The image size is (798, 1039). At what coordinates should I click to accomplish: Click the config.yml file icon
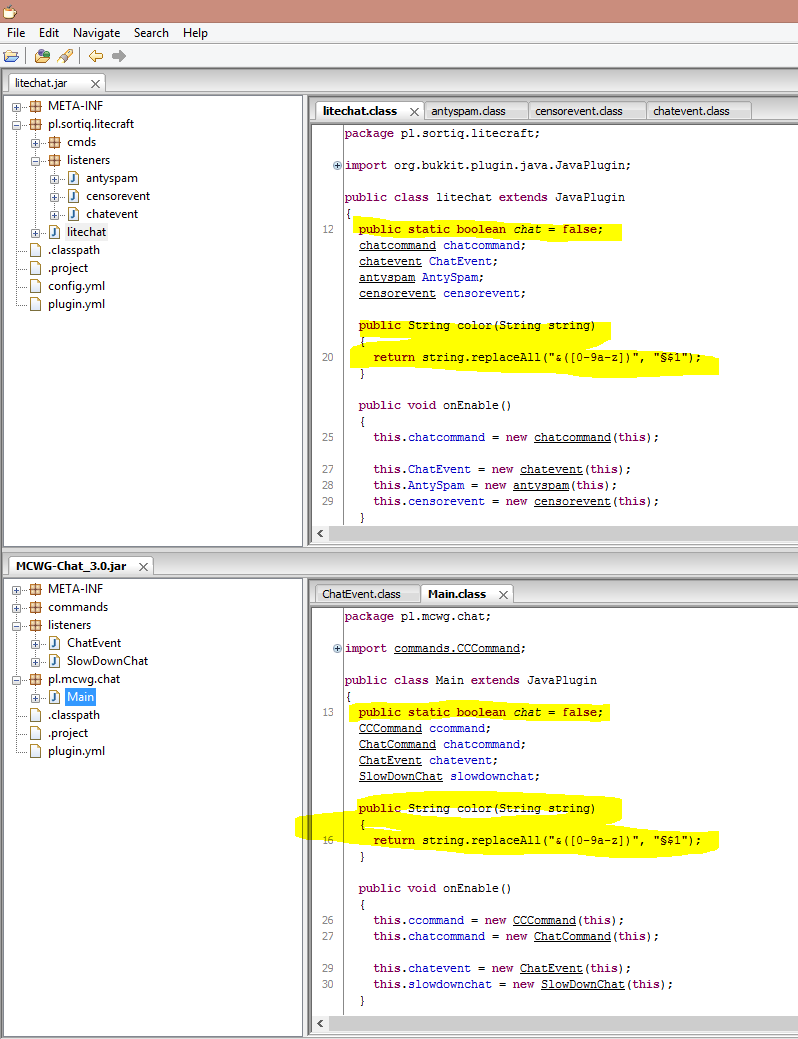pyautogui.click(x=35, y=286)
